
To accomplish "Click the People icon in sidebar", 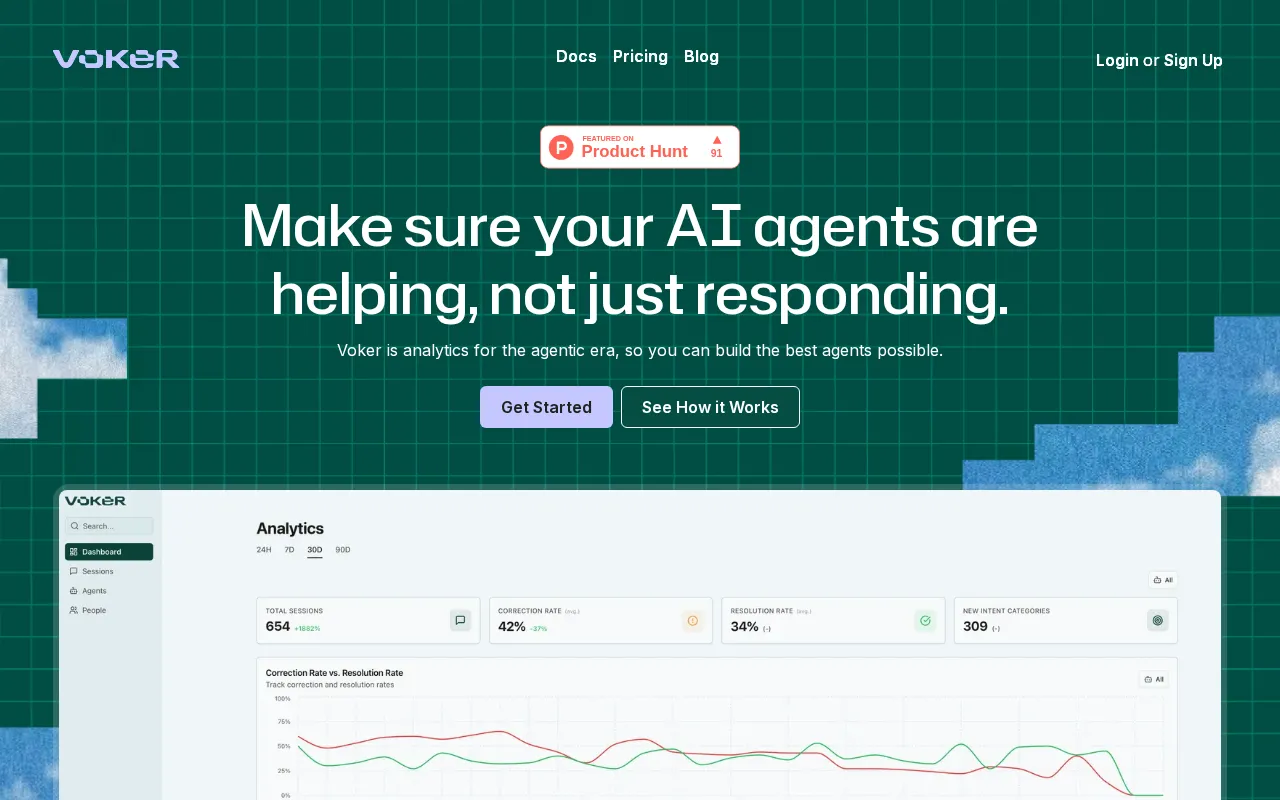I will click(x=74, y=610).
